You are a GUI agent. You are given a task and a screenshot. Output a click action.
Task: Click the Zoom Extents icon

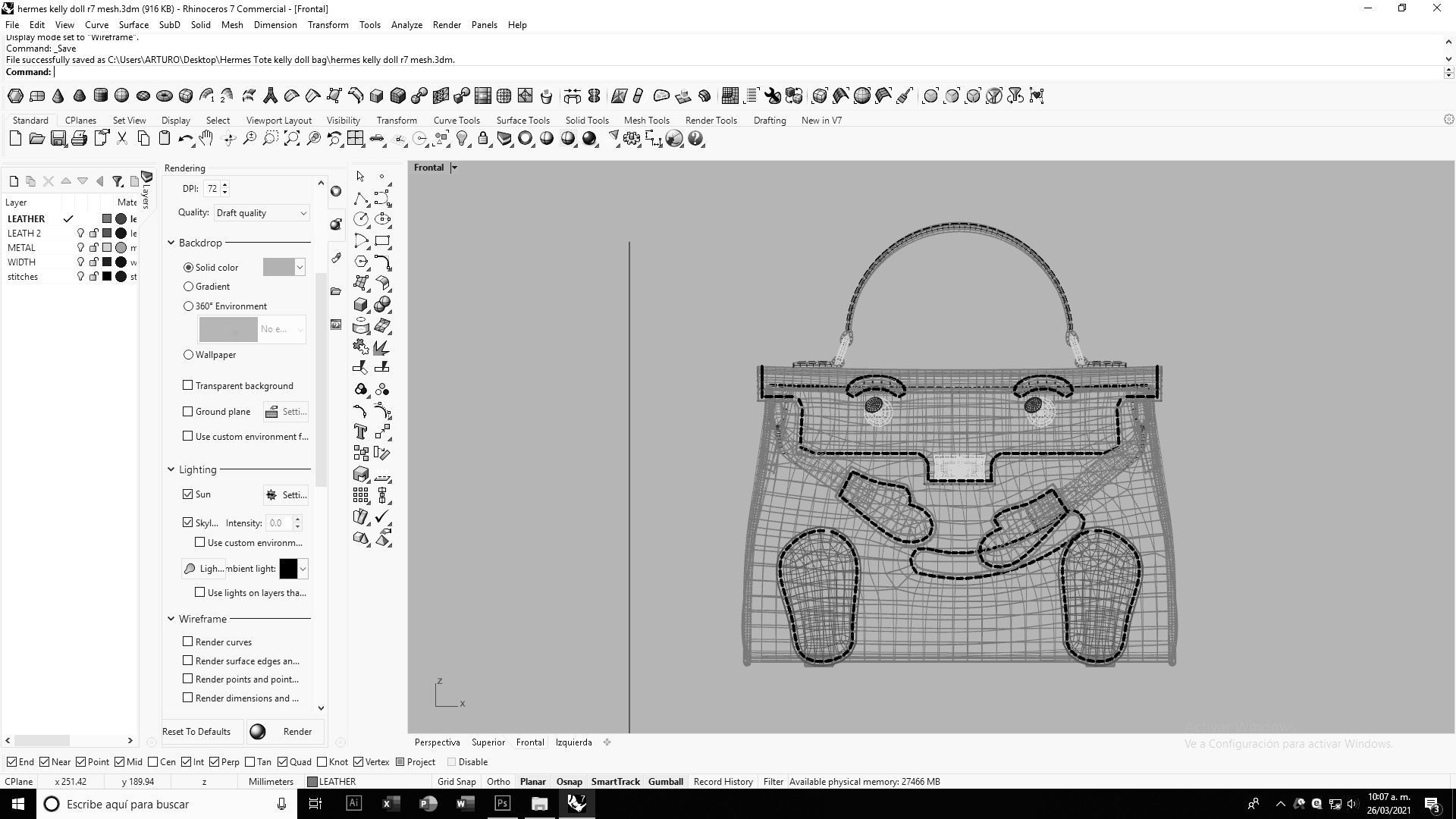(x=292, y=139)
